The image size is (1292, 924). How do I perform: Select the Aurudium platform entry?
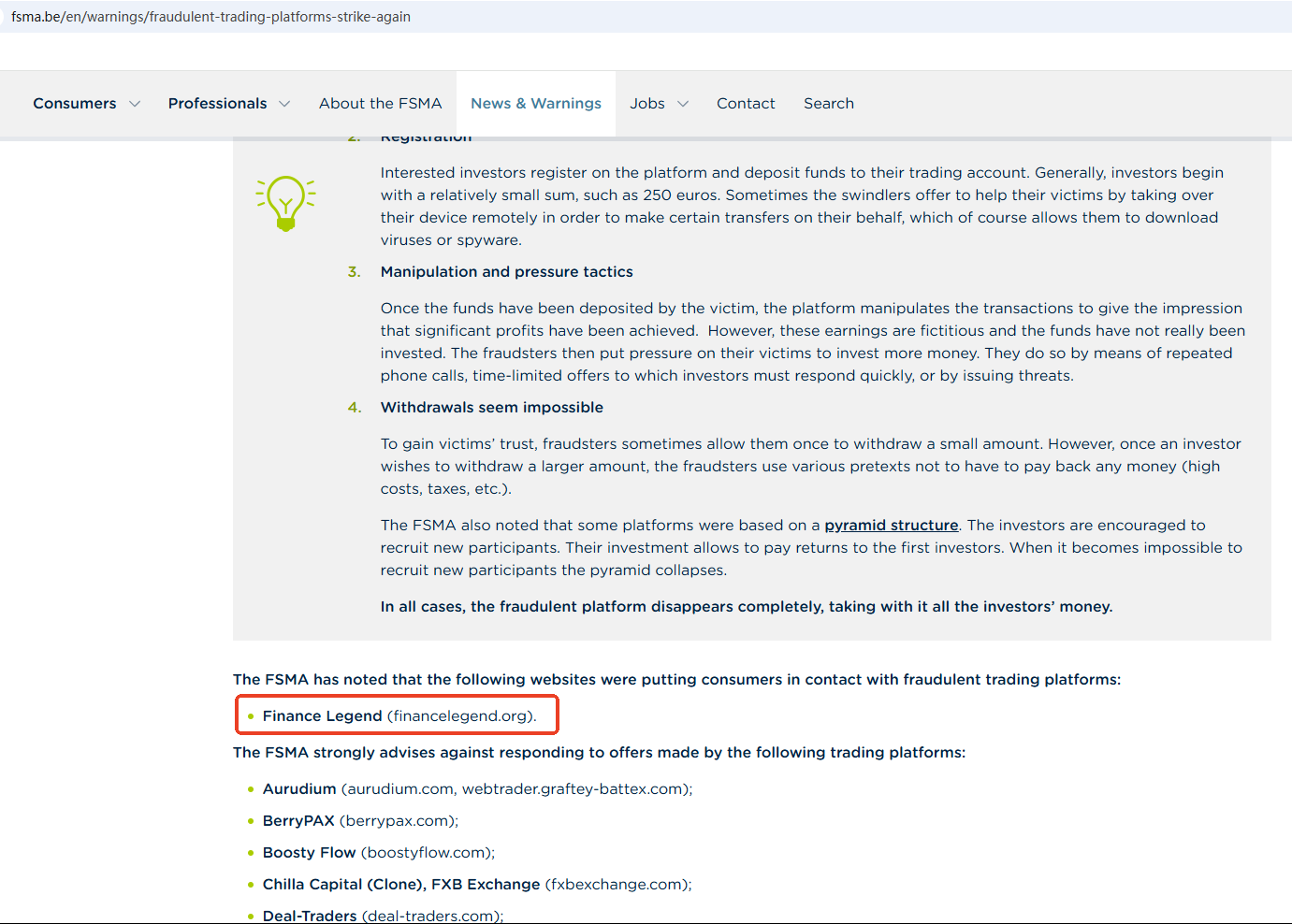click(x=477, y=789)
